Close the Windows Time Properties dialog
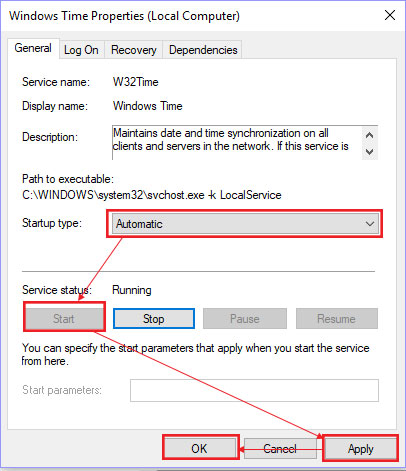 click(x=390, y=15)
